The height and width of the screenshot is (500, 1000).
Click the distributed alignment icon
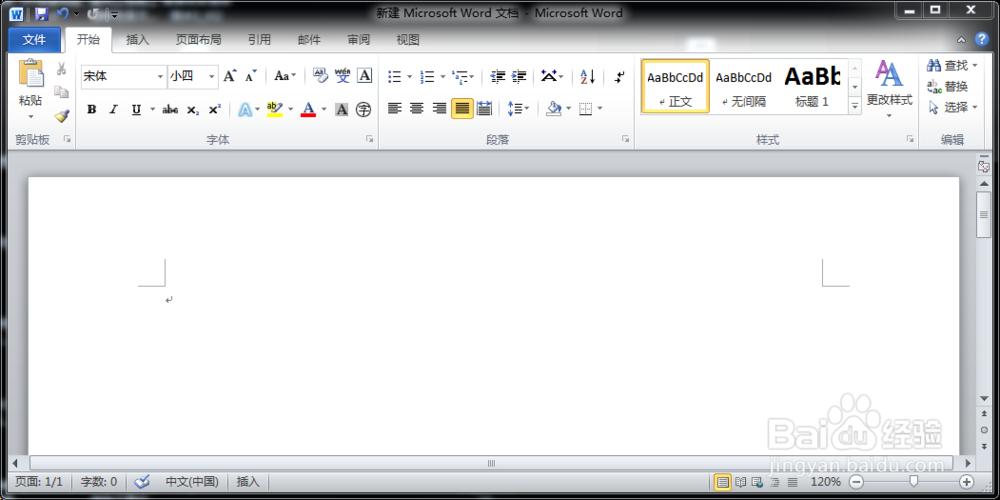[x=484, y=108]
